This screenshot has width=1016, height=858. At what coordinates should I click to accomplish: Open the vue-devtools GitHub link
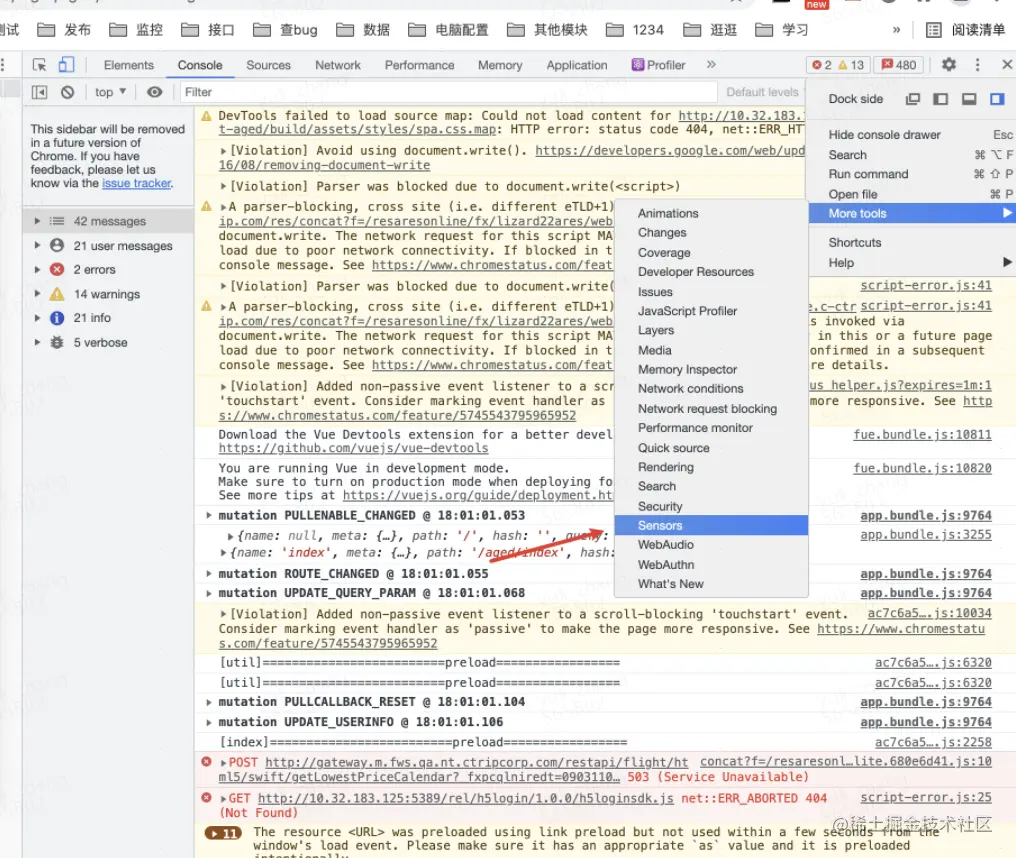point(353,448)
